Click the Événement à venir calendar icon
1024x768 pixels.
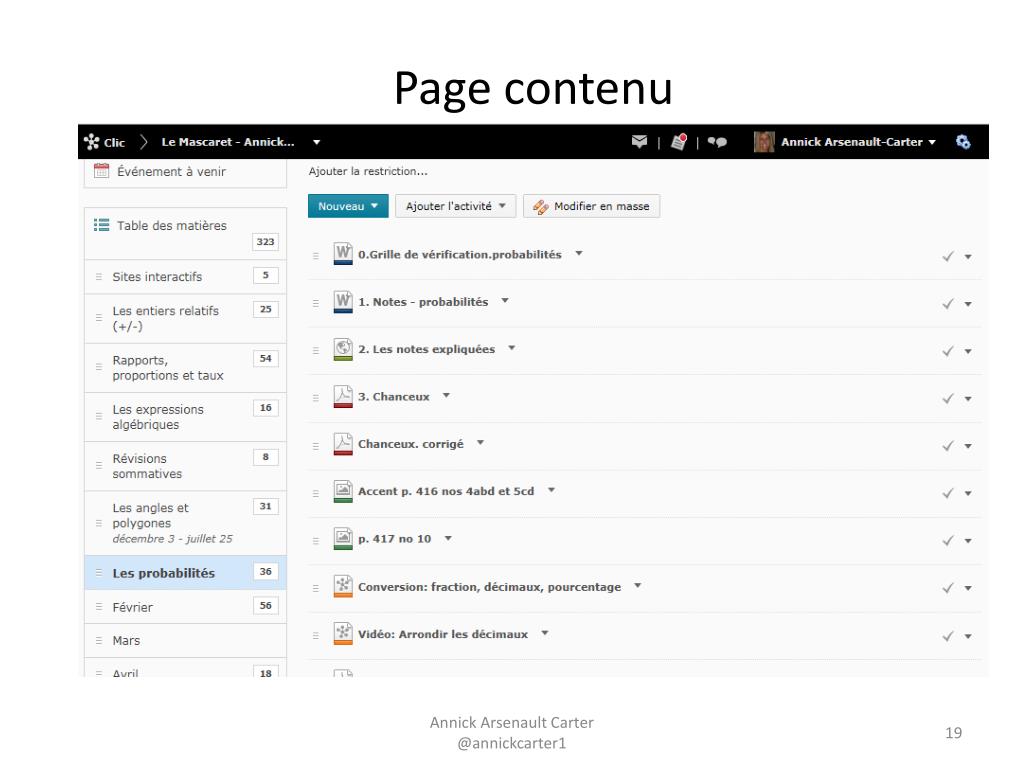pyautogui.click(x=101, y=171)
